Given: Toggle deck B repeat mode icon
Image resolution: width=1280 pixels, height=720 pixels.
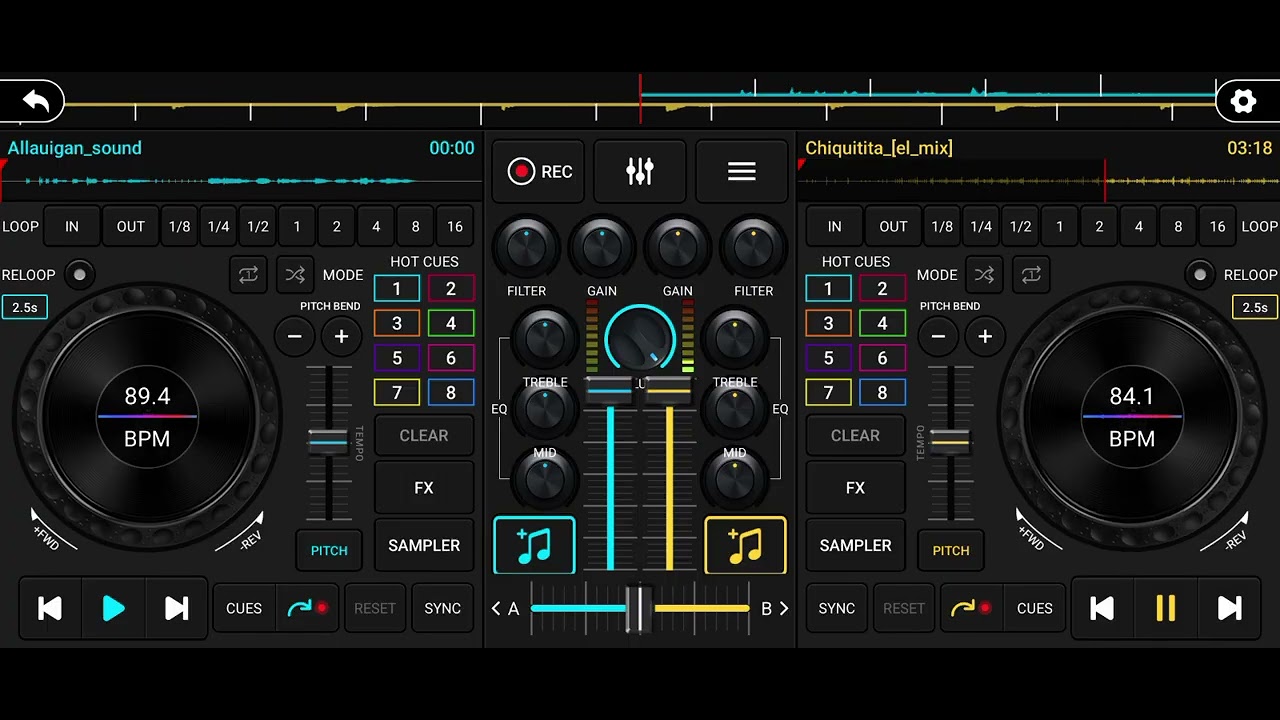Looking at the screenshot, I should pyautogui.click(x=1031, y=274).
